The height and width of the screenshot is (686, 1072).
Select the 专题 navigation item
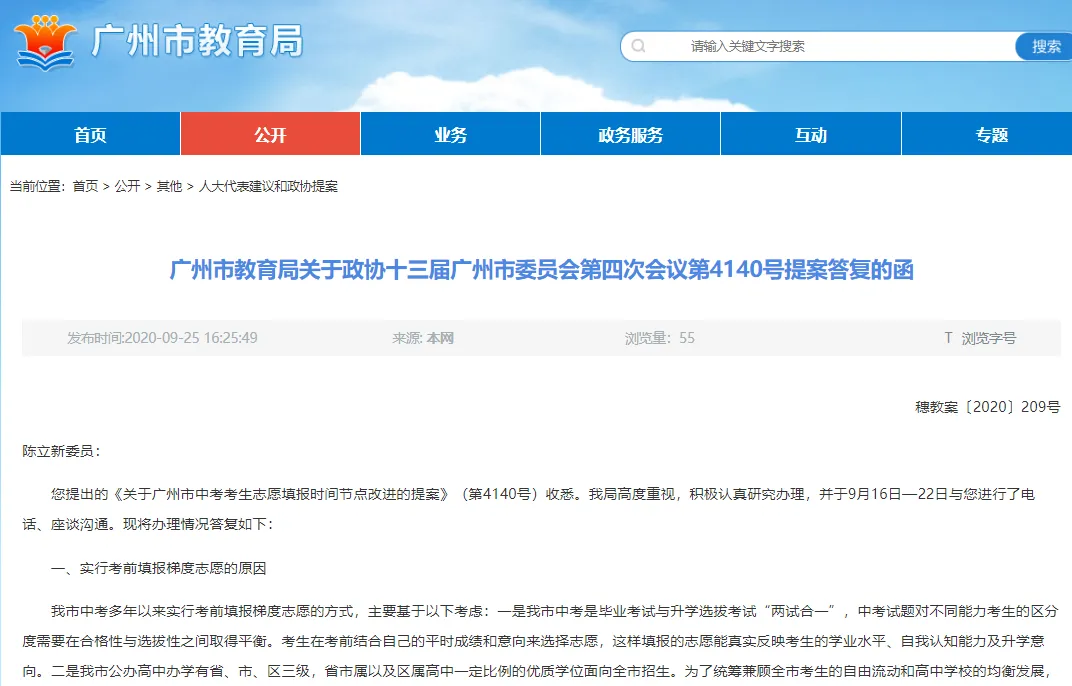[x=988, y=134]
